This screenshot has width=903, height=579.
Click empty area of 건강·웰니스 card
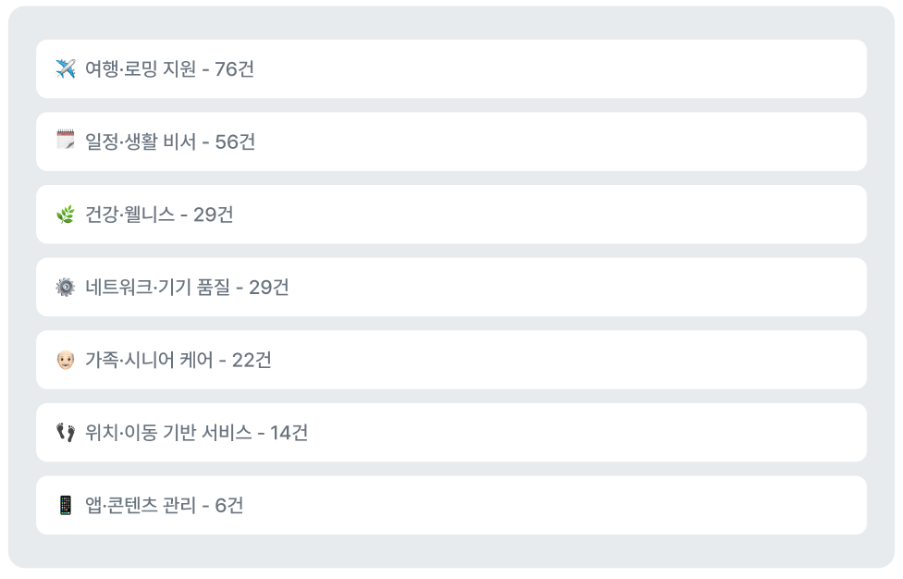point(547,214)
